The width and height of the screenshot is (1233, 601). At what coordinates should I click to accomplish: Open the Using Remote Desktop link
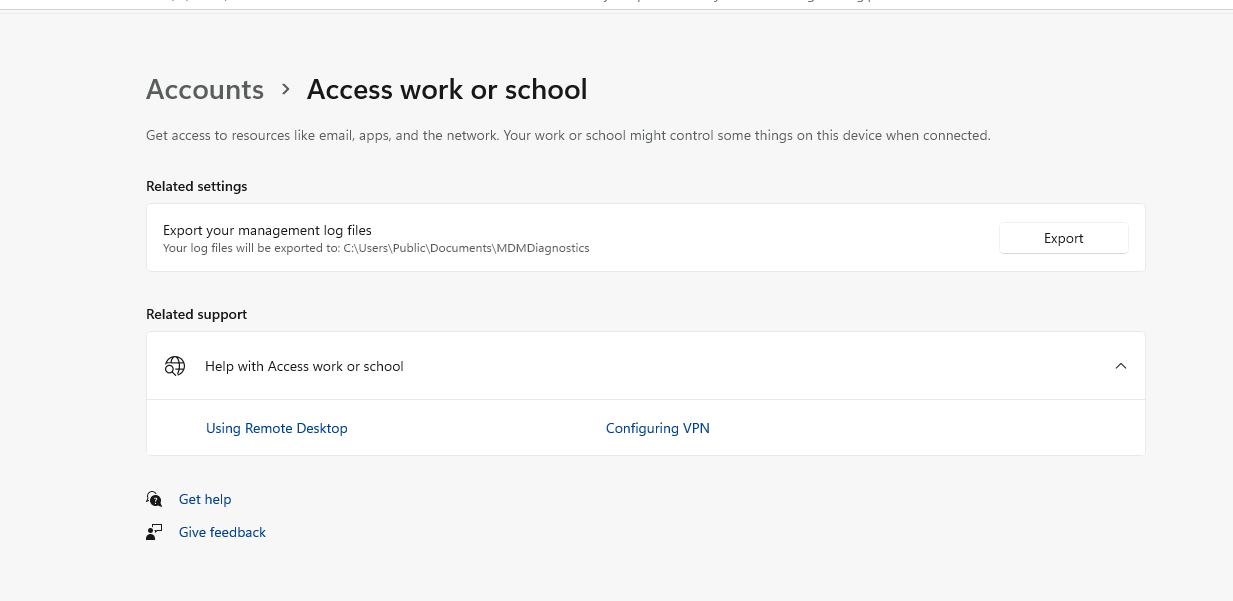tap(277, 428)
